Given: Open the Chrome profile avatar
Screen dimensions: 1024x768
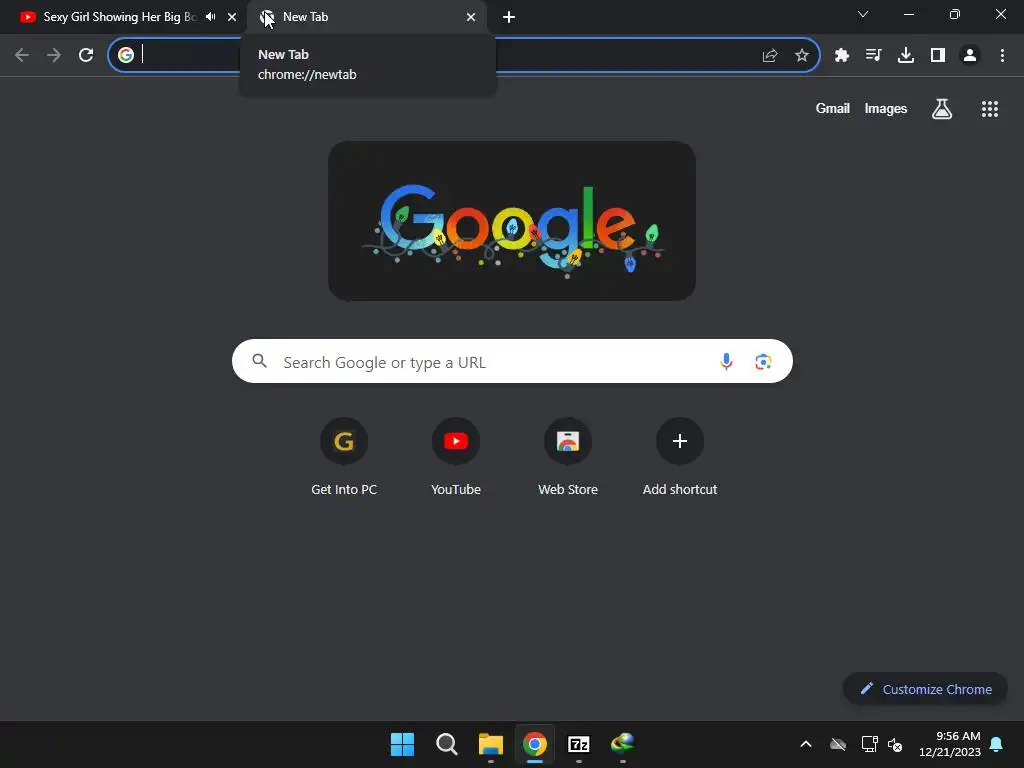Looking at the screenshot, I should (x=970, y=56).
